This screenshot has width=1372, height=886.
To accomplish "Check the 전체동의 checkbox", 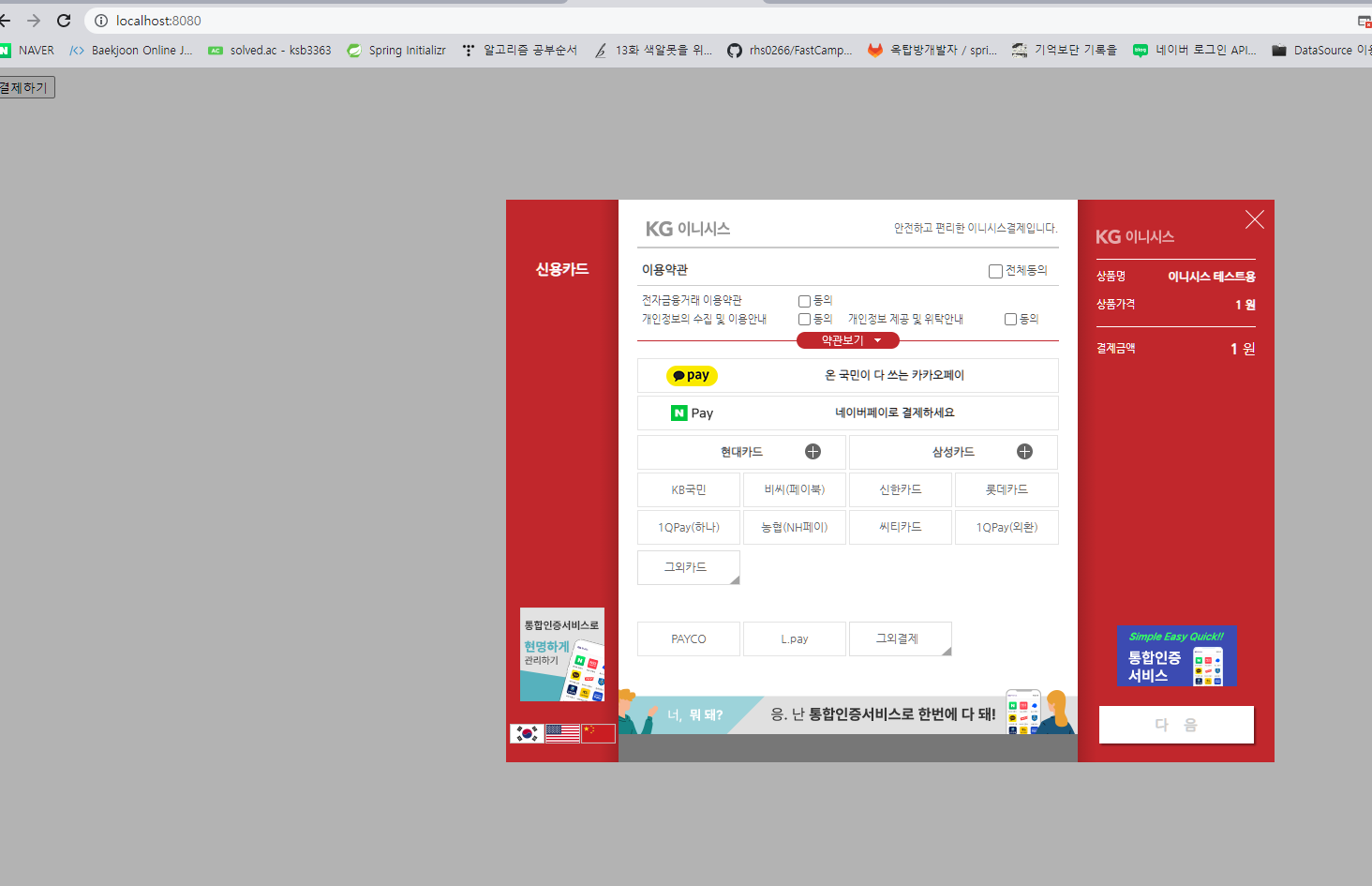I will [x=995, y=271].
